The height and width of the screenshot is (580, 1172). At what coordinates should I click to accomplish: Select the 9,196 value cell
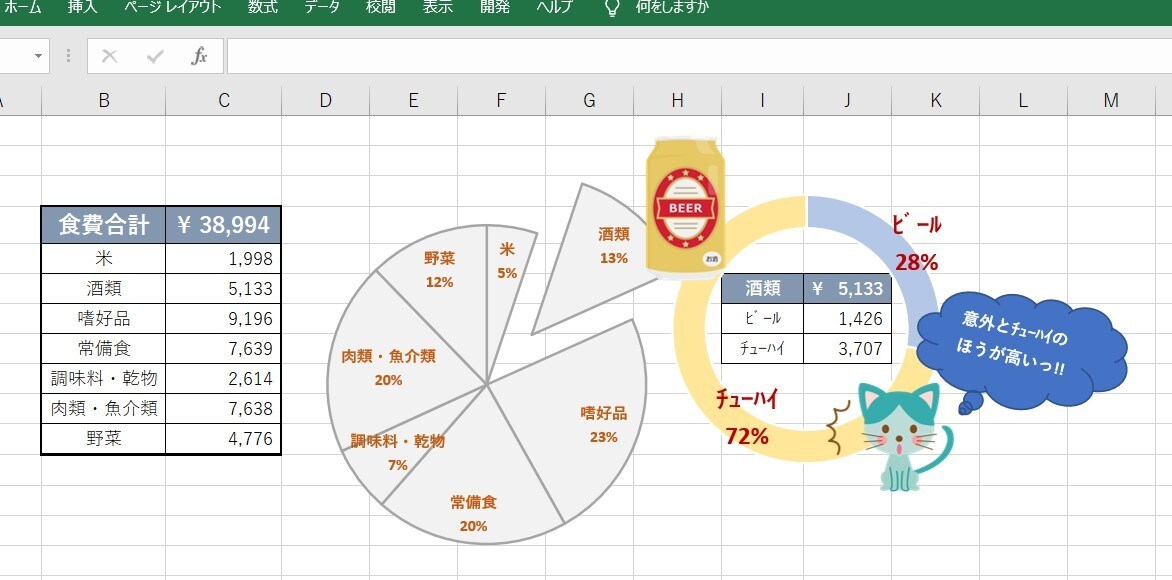coord(223,318)
